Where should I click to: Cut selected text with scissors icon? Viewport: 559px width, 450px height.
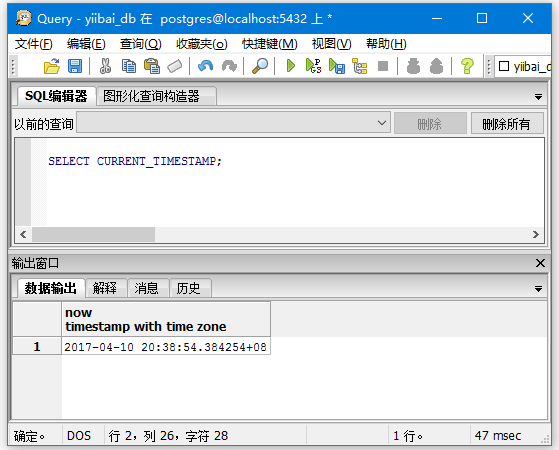105,66
